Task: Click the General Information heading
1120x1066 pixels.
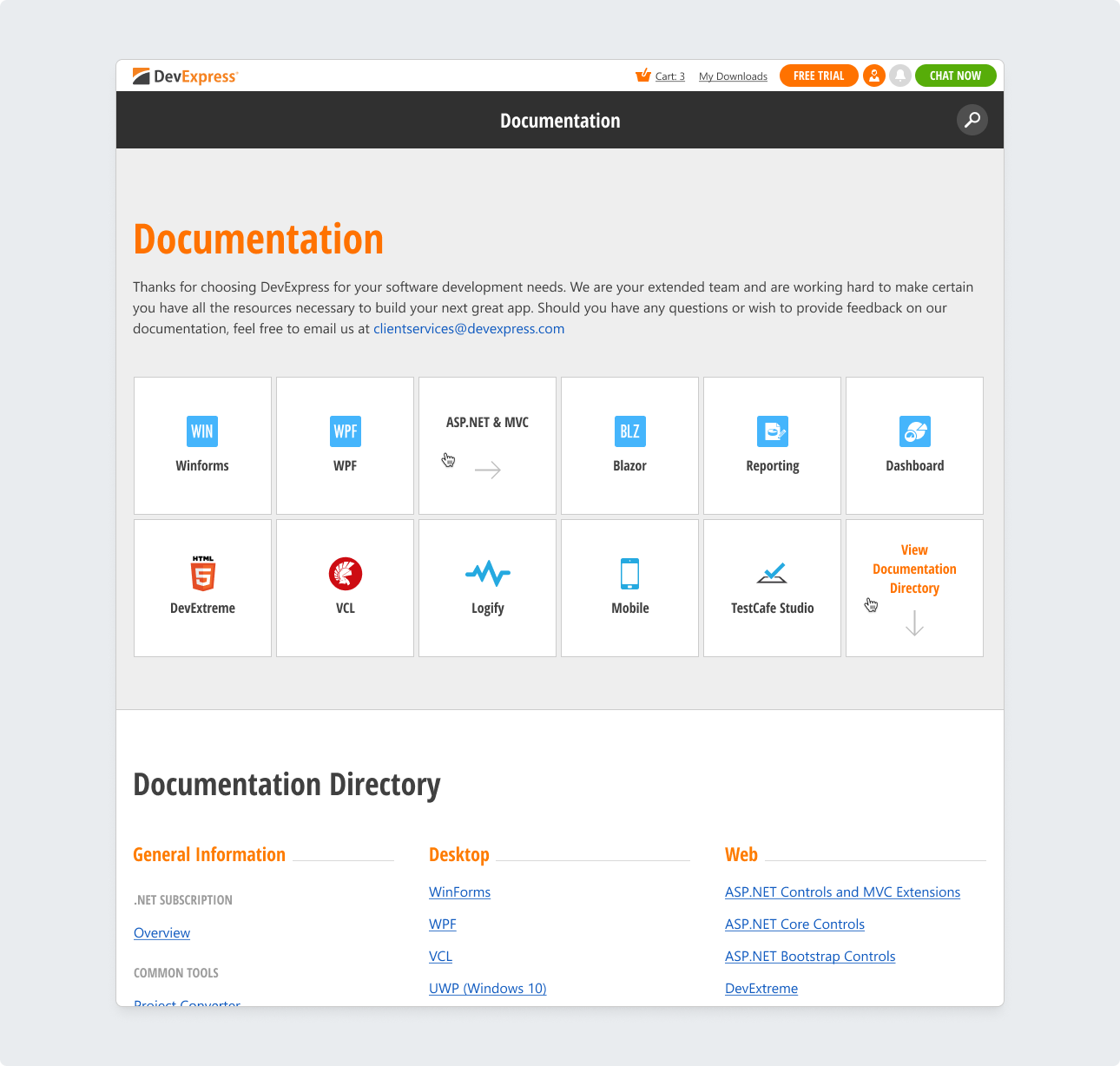Action: [209, 855]
